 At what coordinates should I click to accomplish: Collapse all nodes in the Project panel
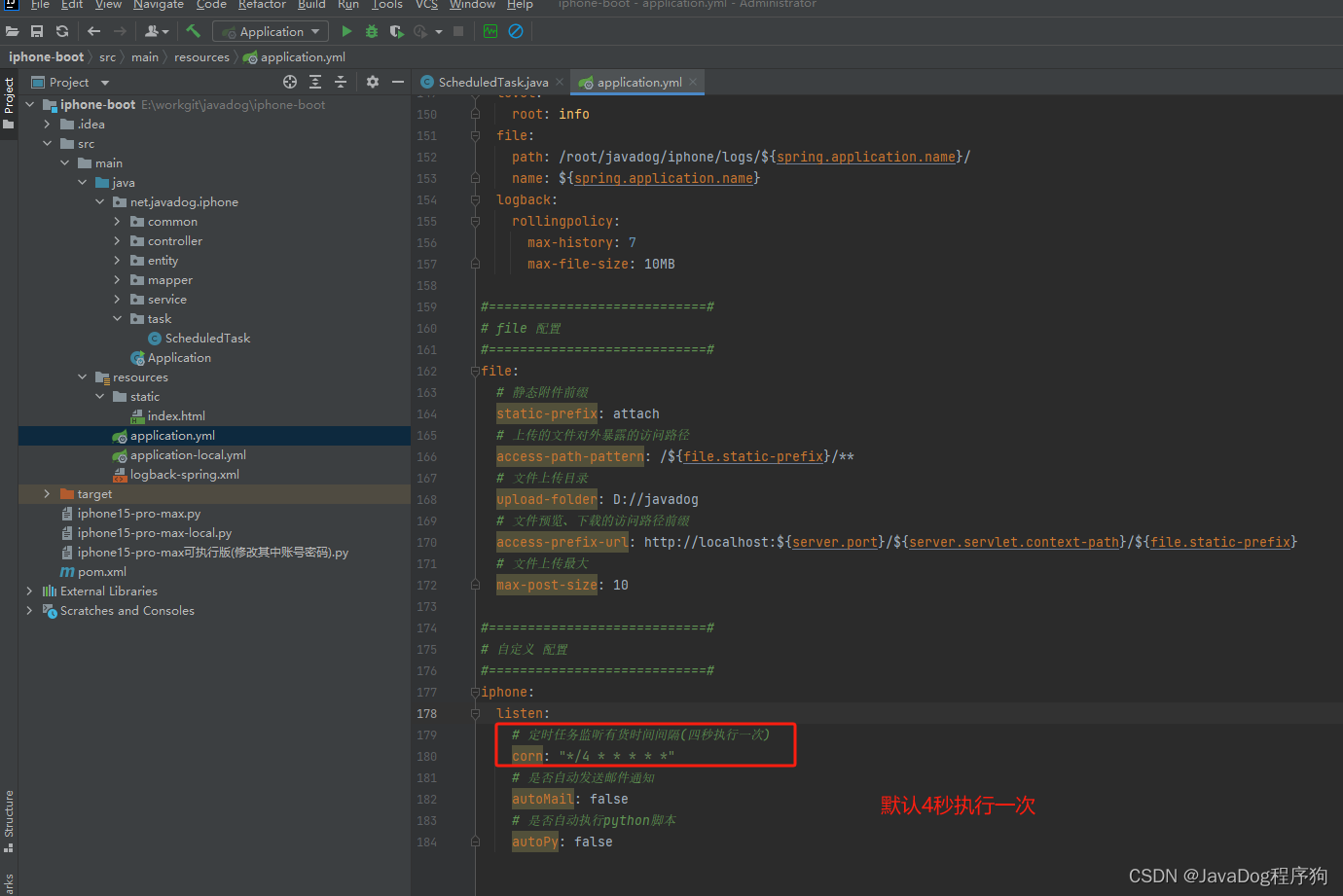pyautogui.click(x=340, y=82)
